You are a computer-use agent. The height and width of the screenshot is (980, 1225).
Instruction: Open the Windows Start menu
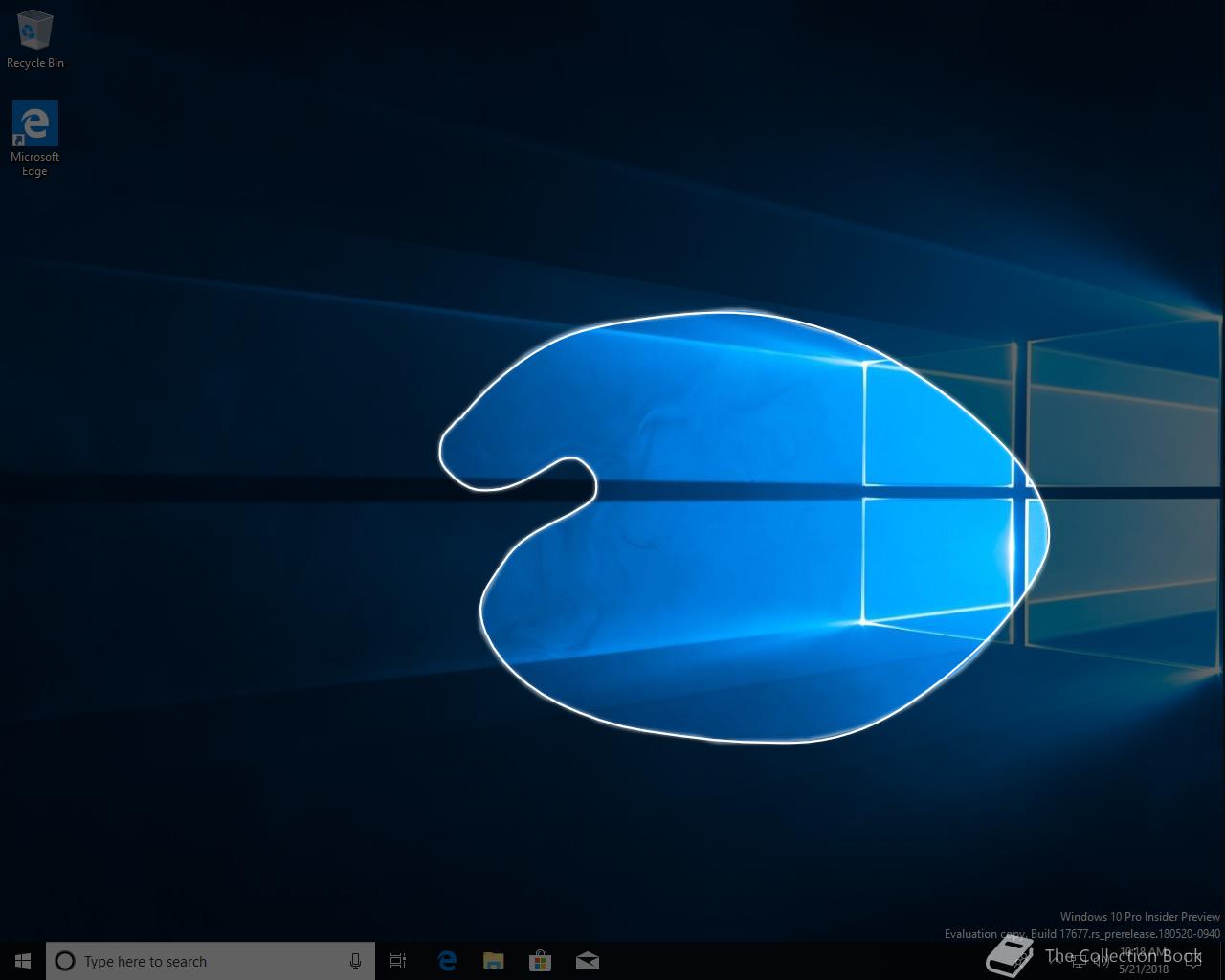[x=23, y=961]
